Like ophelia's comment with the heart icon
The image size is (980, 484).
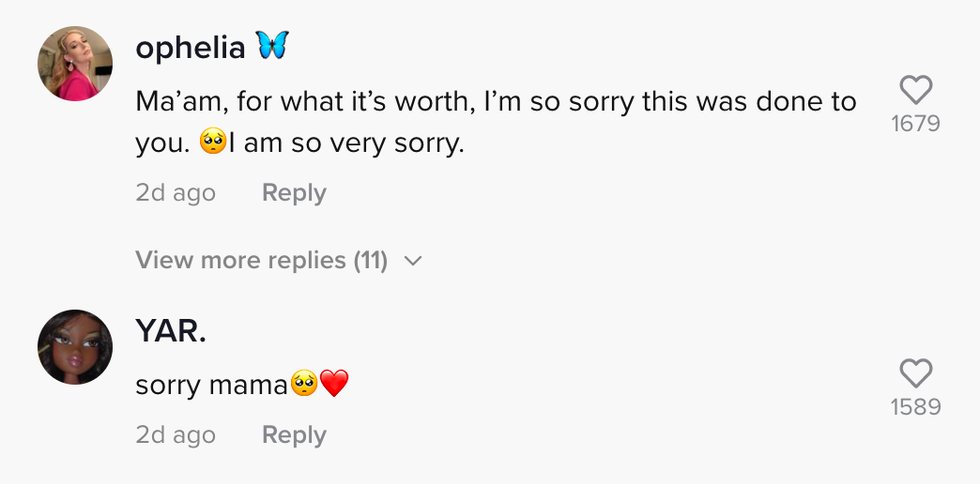[915, 91]
